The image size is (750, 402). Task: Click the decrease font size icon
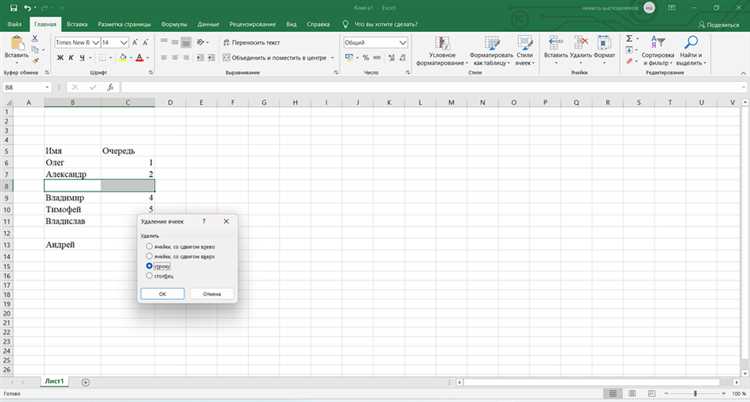coord(145,43)
